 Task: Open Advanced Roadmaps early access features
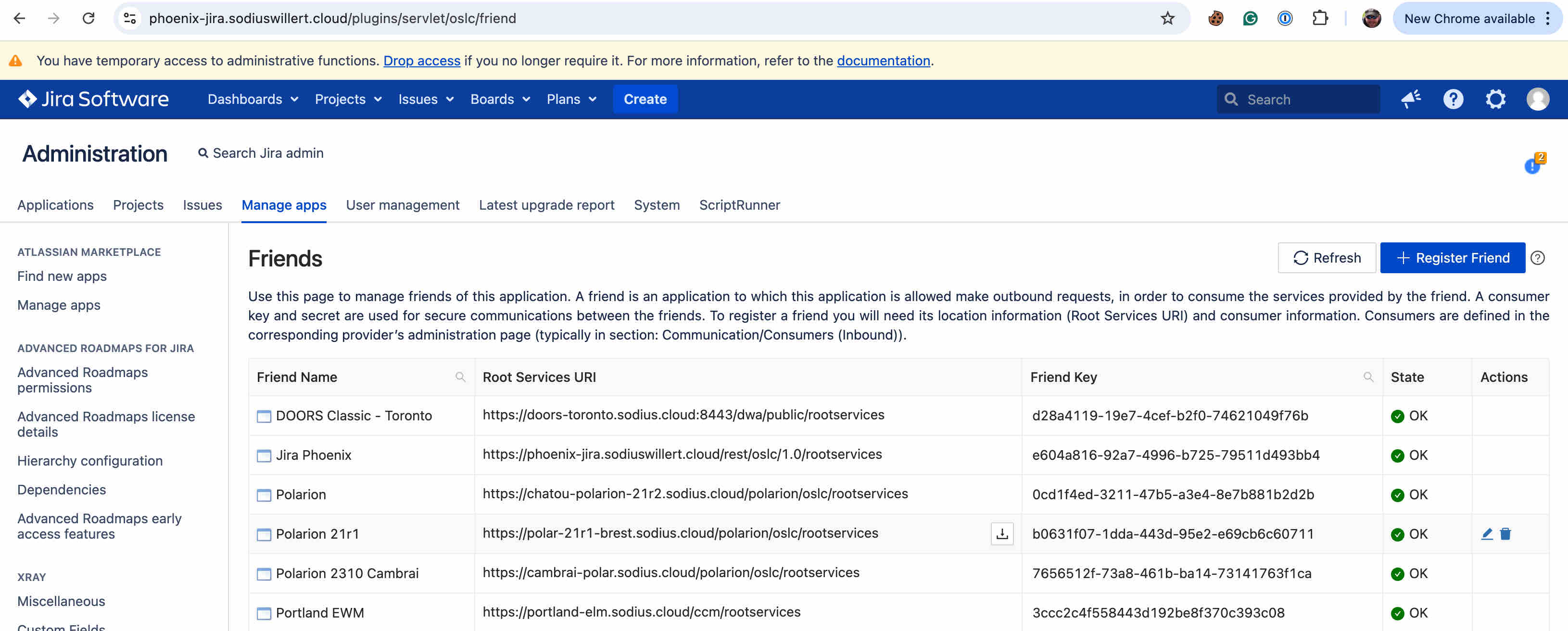(99, 526)
